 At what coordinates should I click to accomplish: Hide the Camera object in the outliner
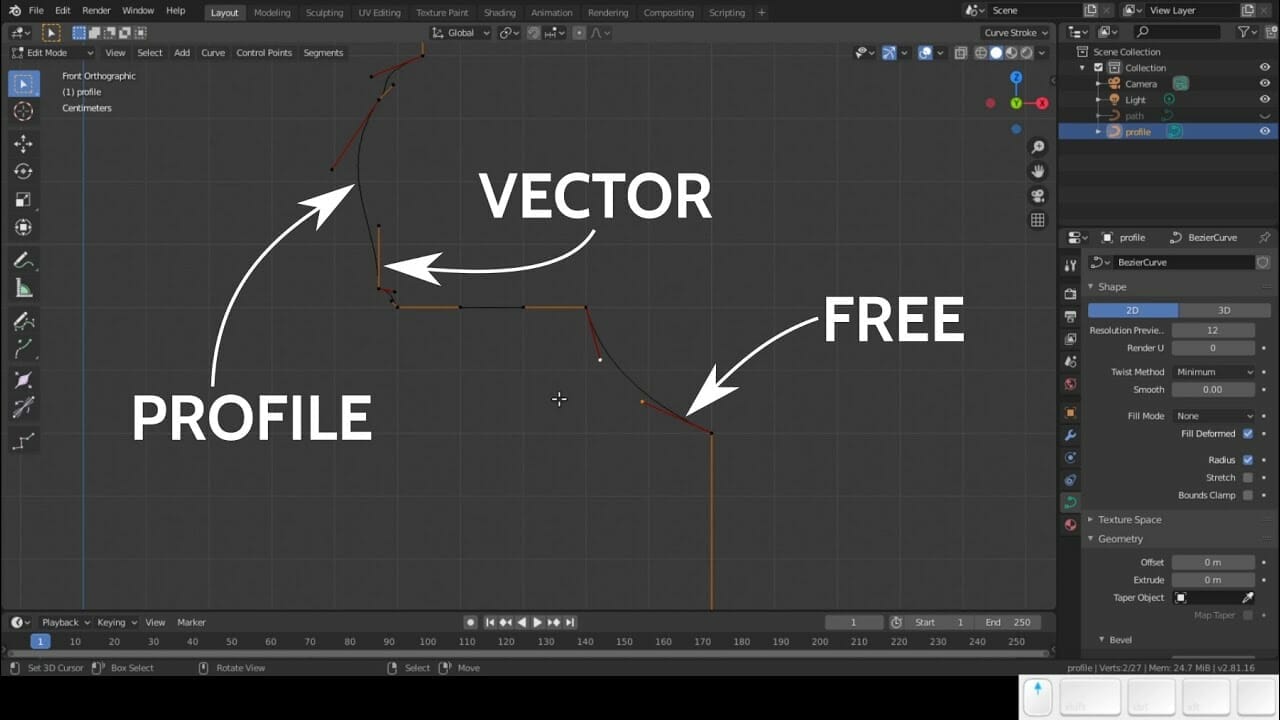[1262, 83]
